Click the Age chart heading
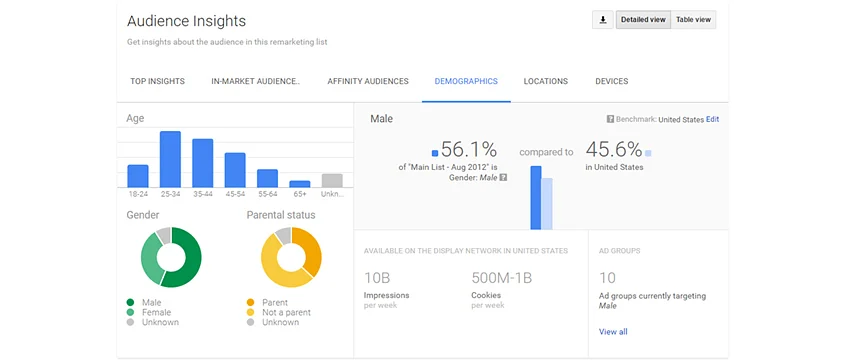The width and height of the screenshot is (848, 360). tap(135, 118)
